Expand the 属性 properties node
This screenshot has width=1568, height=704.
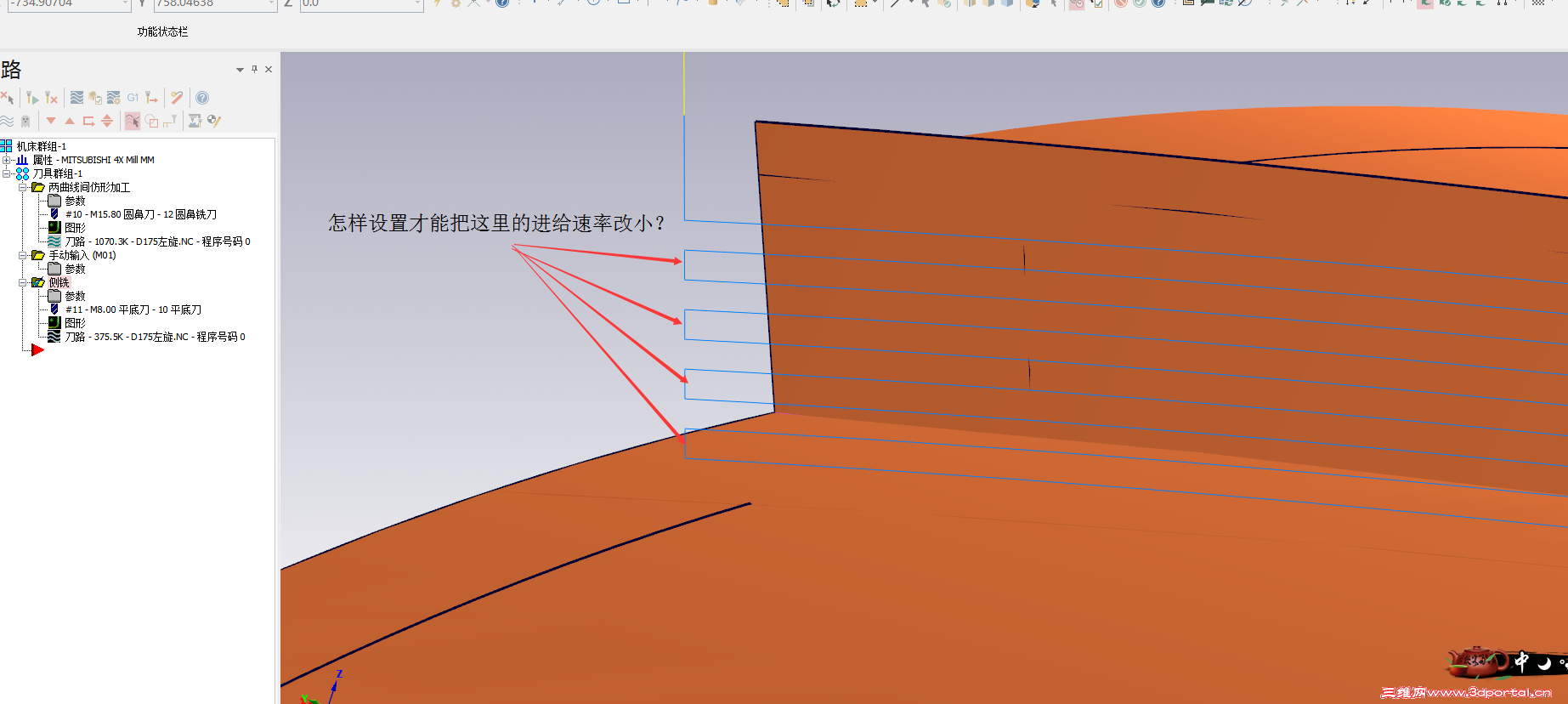(x=6, y=160)
